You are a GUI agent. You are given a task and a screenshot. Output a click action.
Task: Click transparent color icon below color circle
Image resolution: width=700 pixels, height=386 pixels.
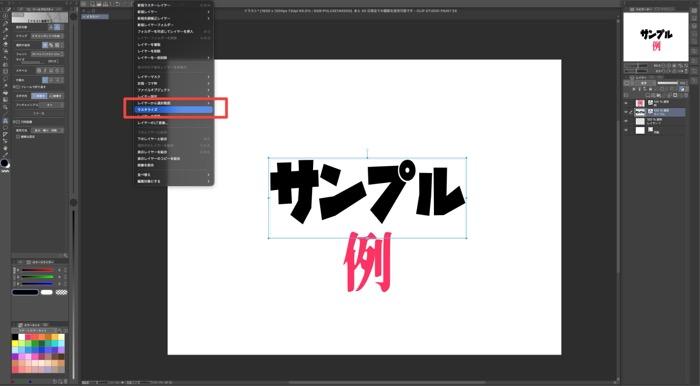[x=6, y=171]
